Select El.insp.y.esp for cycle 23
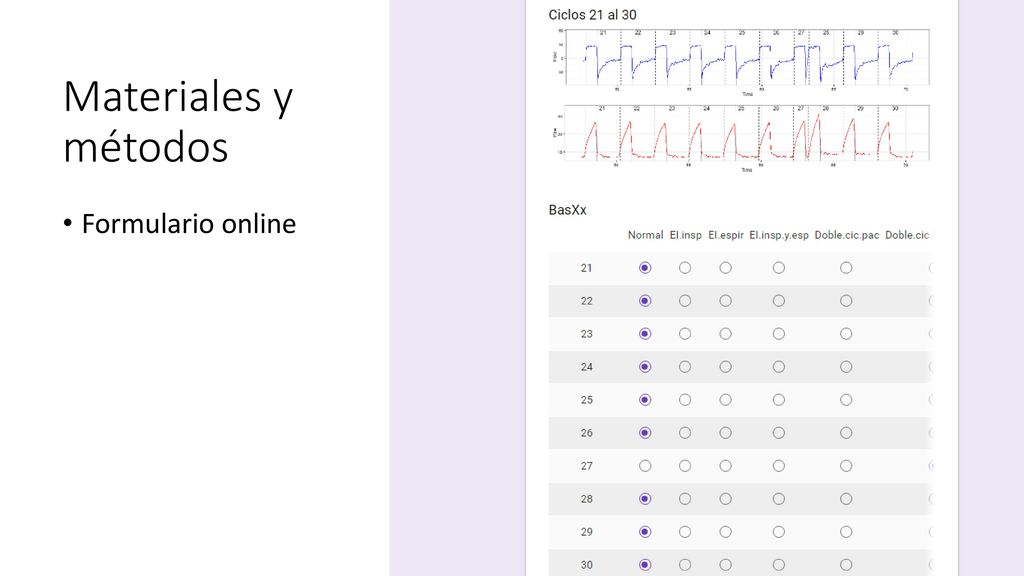The height and width of the screenshot is (576, 1024). click(779, 334)
